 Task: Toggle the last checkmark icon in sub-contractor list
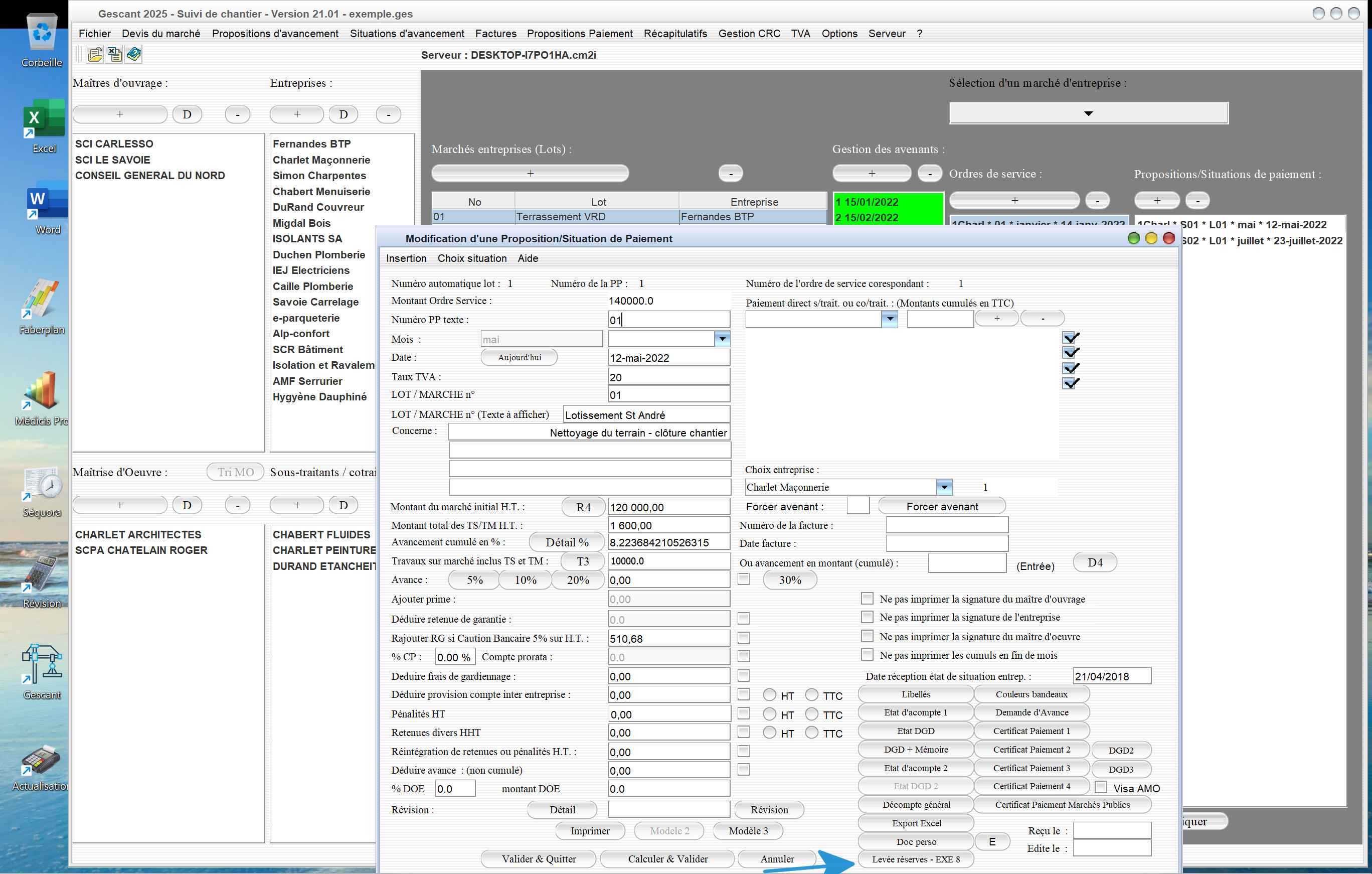click(x=1071, y=383)
